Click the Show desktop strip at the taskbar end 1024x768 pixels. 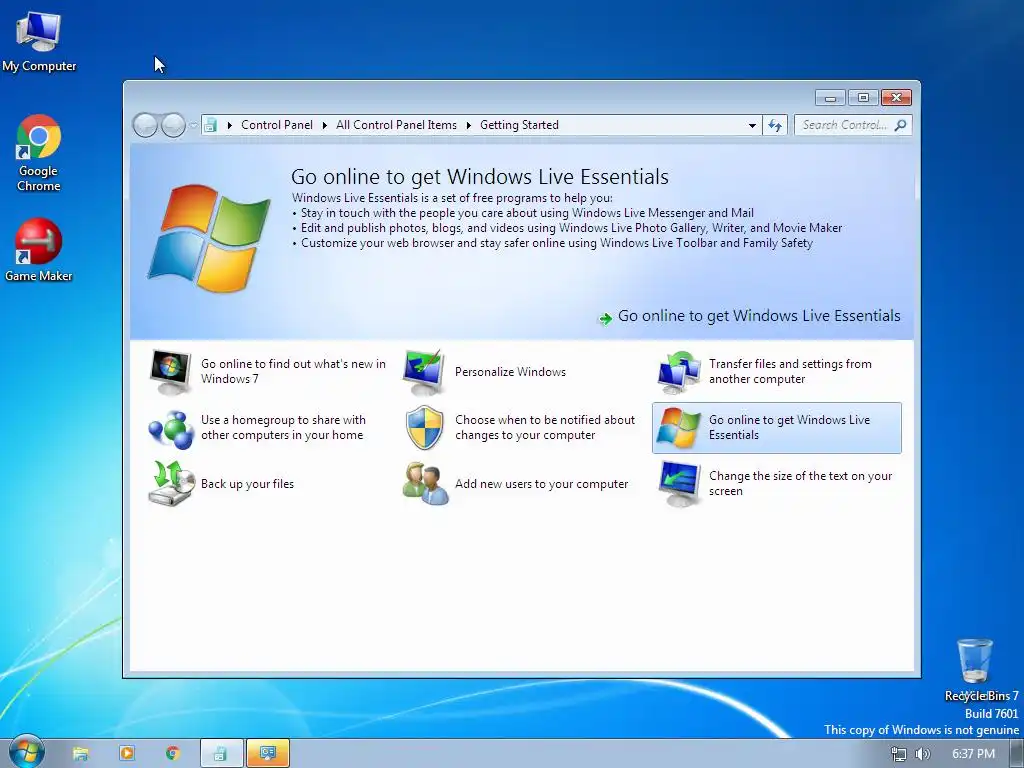[1017, 754]
